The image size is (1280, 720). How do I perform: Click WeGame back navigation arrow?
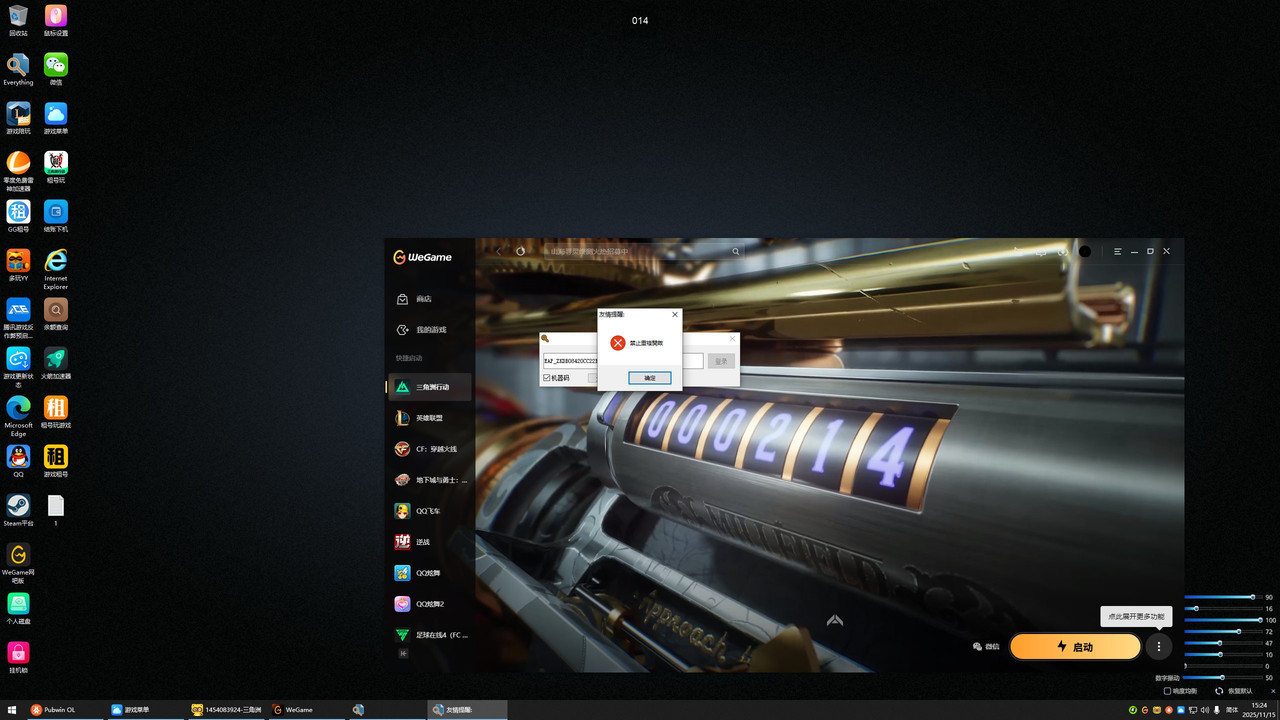(x=499, y=251)
